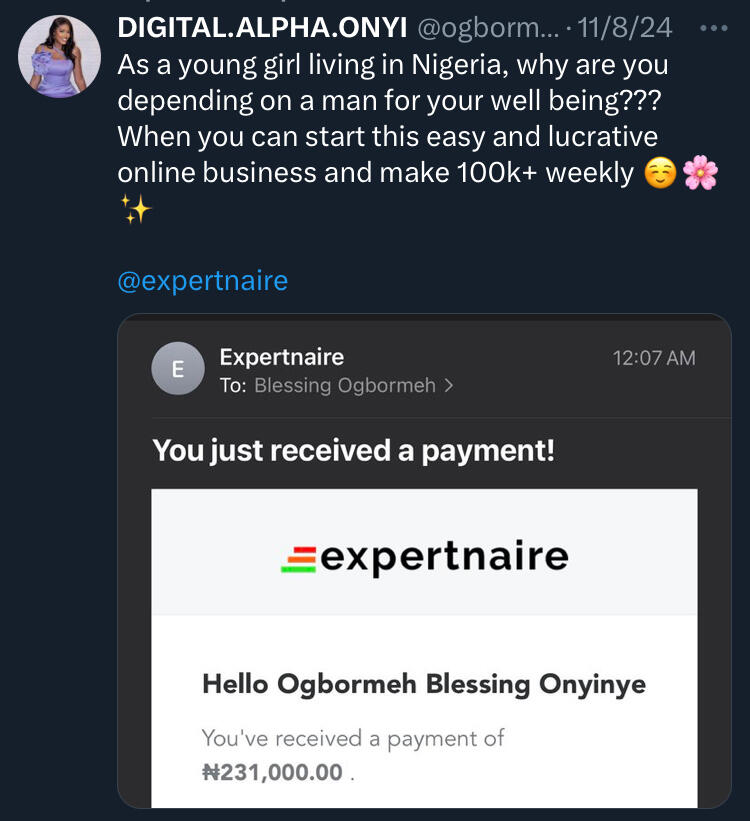Viewport: 750px width, 821px height.
Task: Click the smiling face emoji in the tweet
Action: click(660, 174)
